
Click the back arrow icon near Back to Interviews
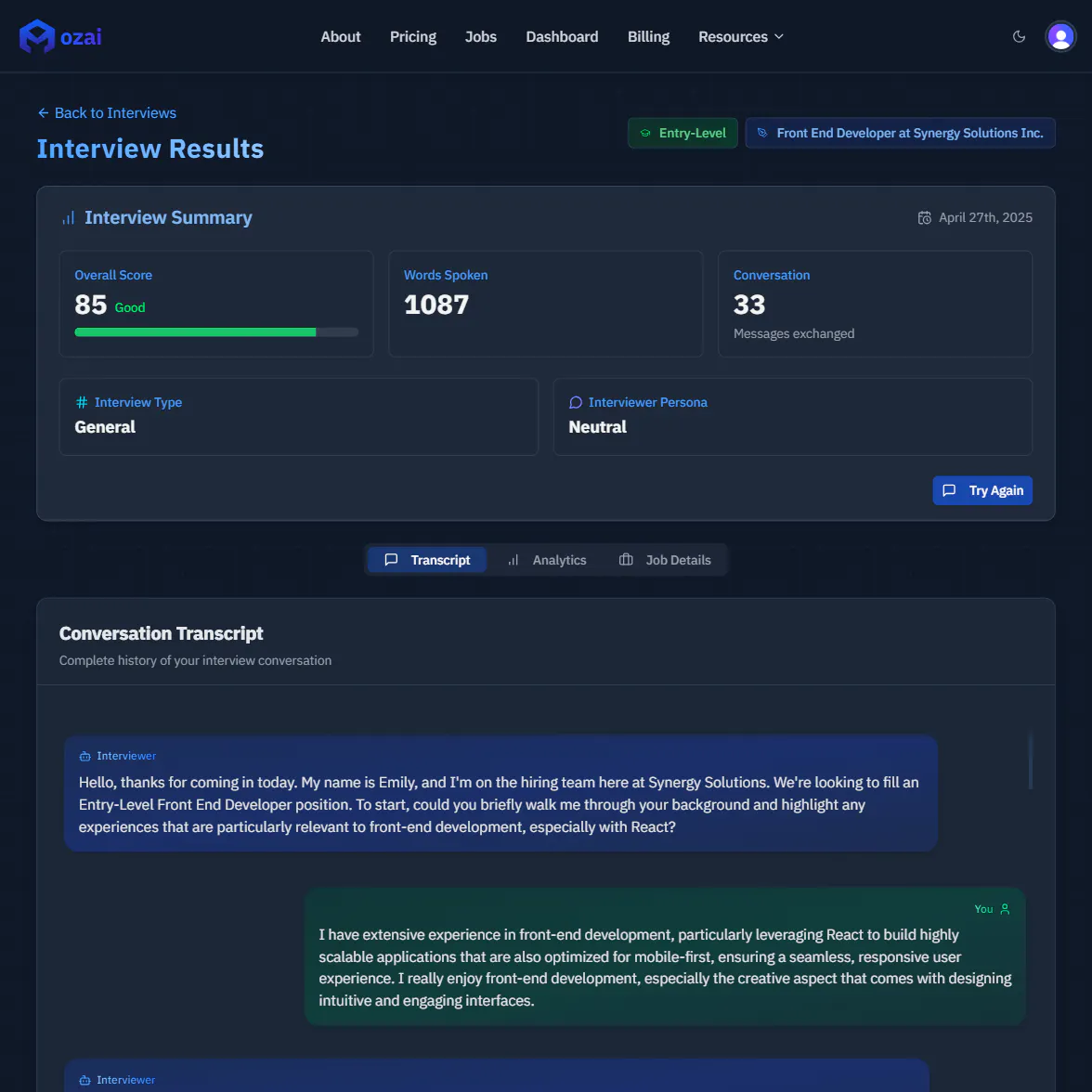click(43, 113)
